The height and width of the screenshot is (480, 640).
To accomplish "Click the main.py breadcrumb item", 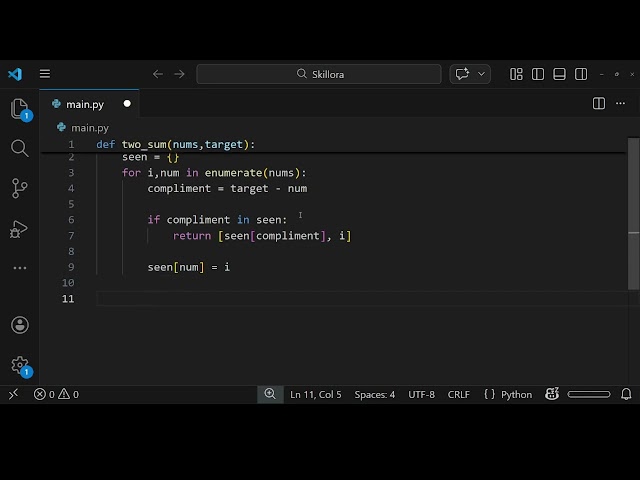I will (83, 128).
